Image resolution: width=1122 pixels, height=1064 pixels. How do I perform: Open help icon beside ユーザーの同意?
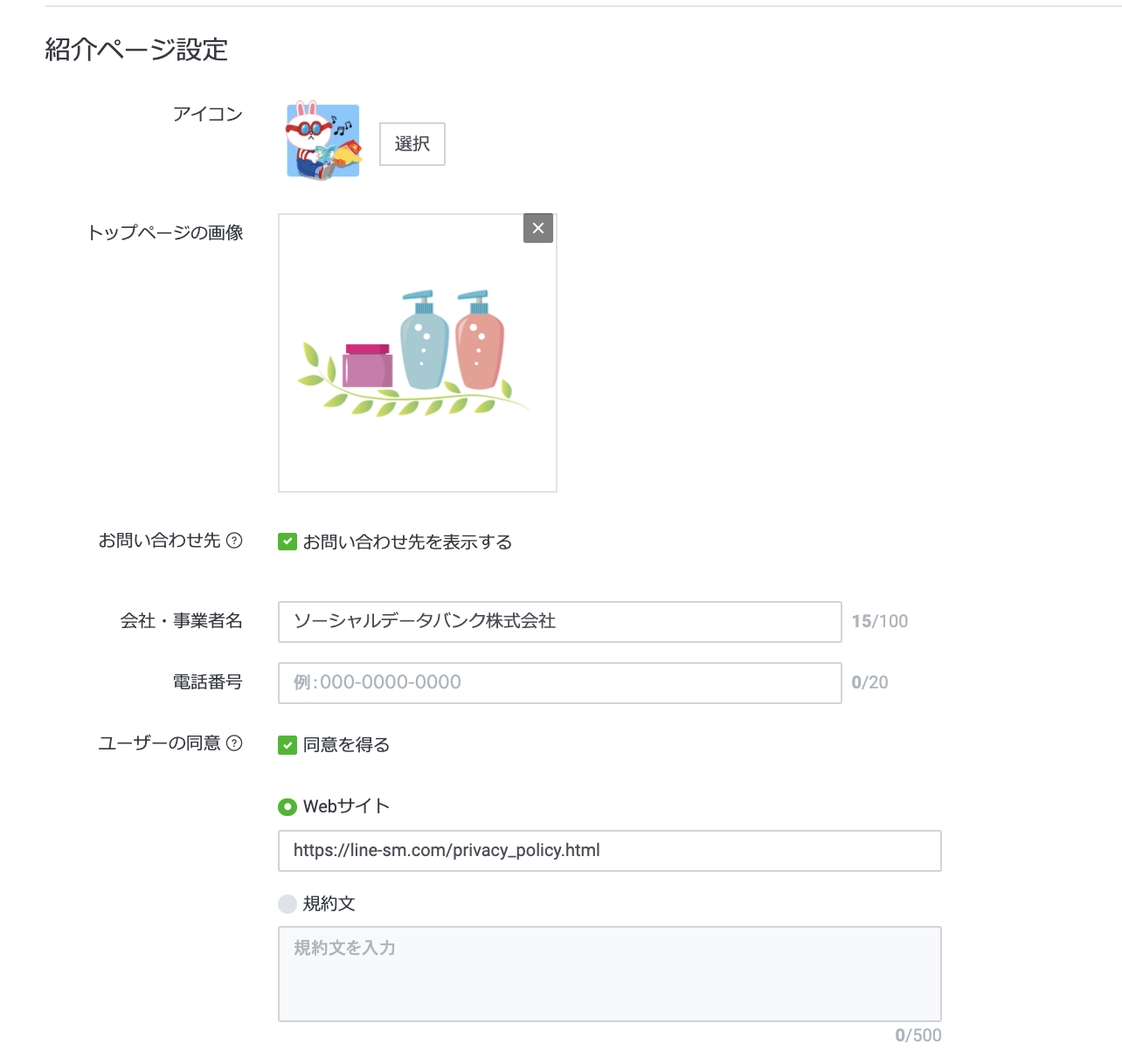pos(234,743)
